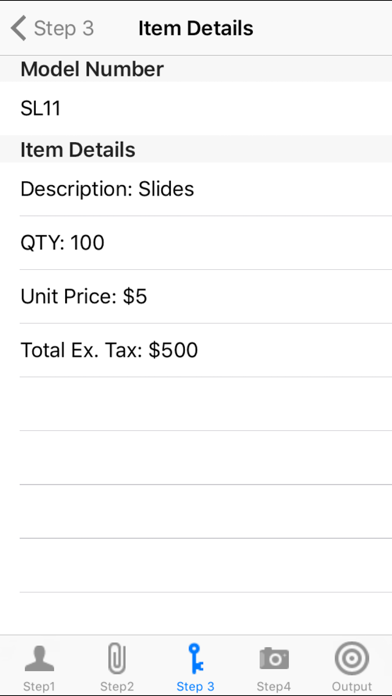Tap the Description: Slides row
Viewport: 392px width, 696px height.
point(196,189)
